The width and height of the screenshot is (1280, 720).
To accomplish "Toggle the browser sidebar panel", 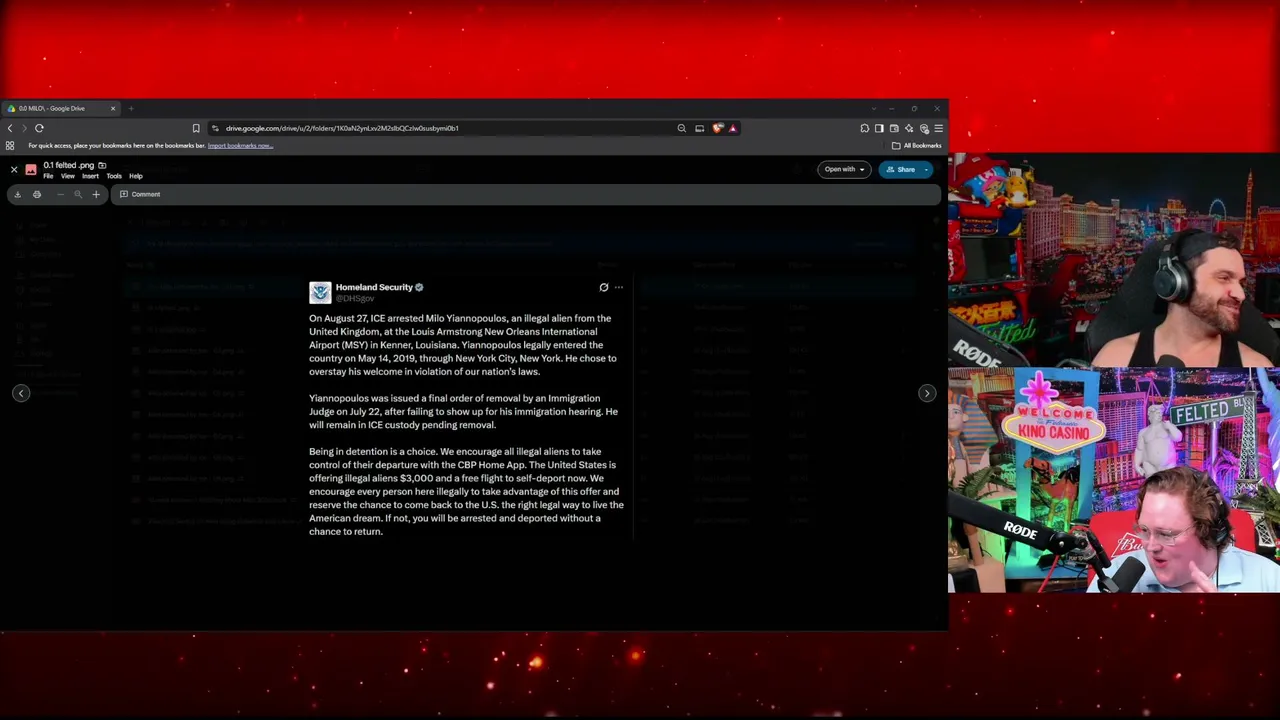I will point(879,128).
